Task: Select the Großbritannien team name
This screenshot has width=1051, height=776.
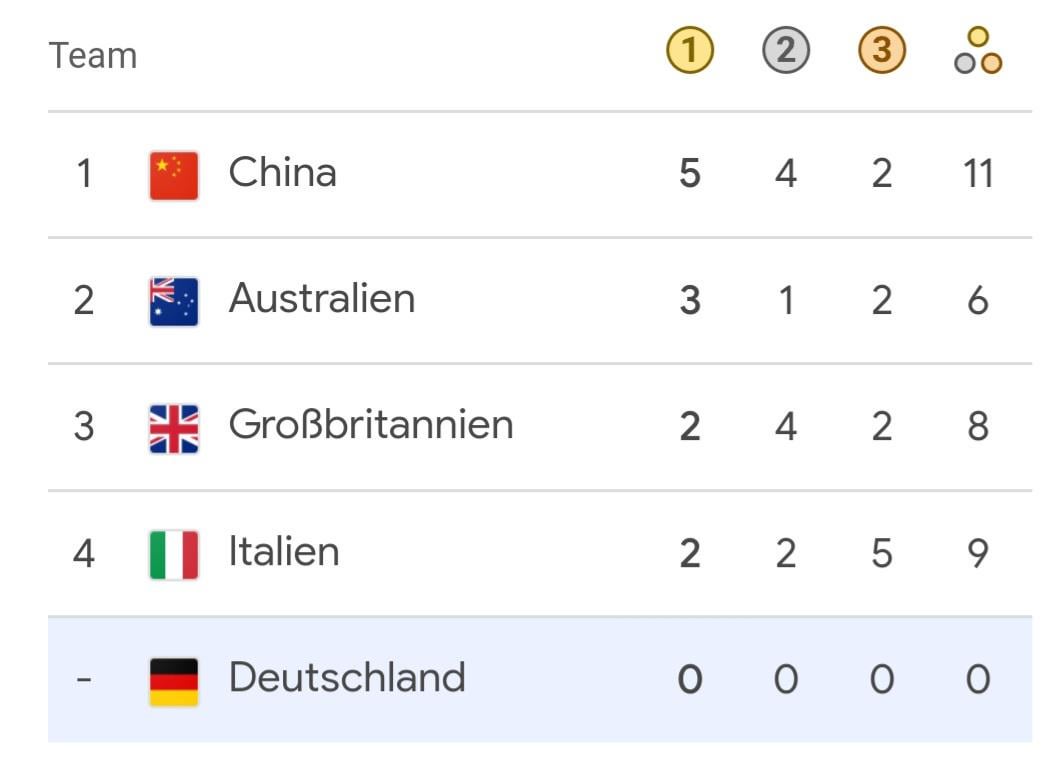Action: [371, 425]
